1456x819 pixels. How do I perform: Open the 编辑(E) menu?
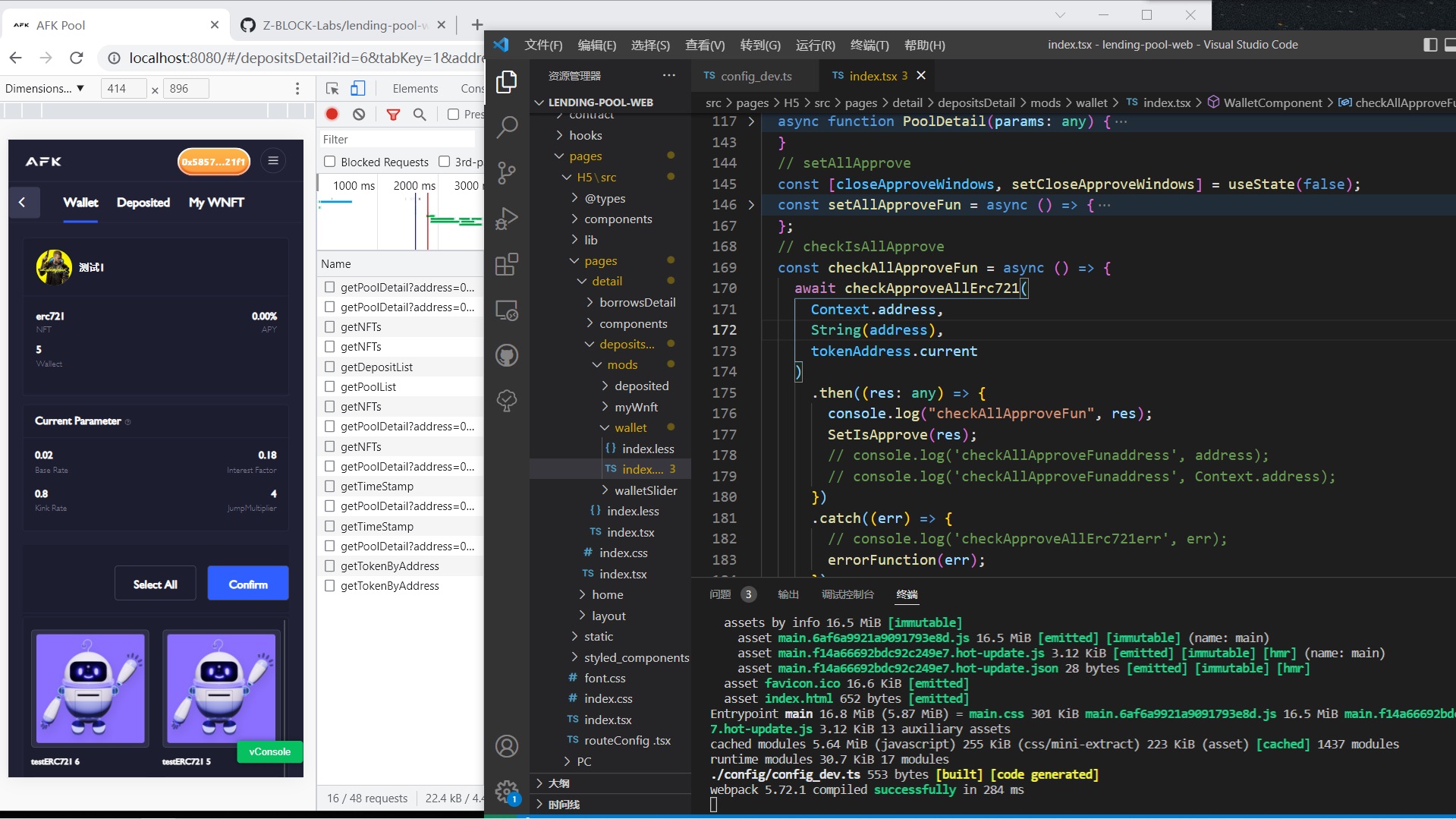tap(597, 45)
